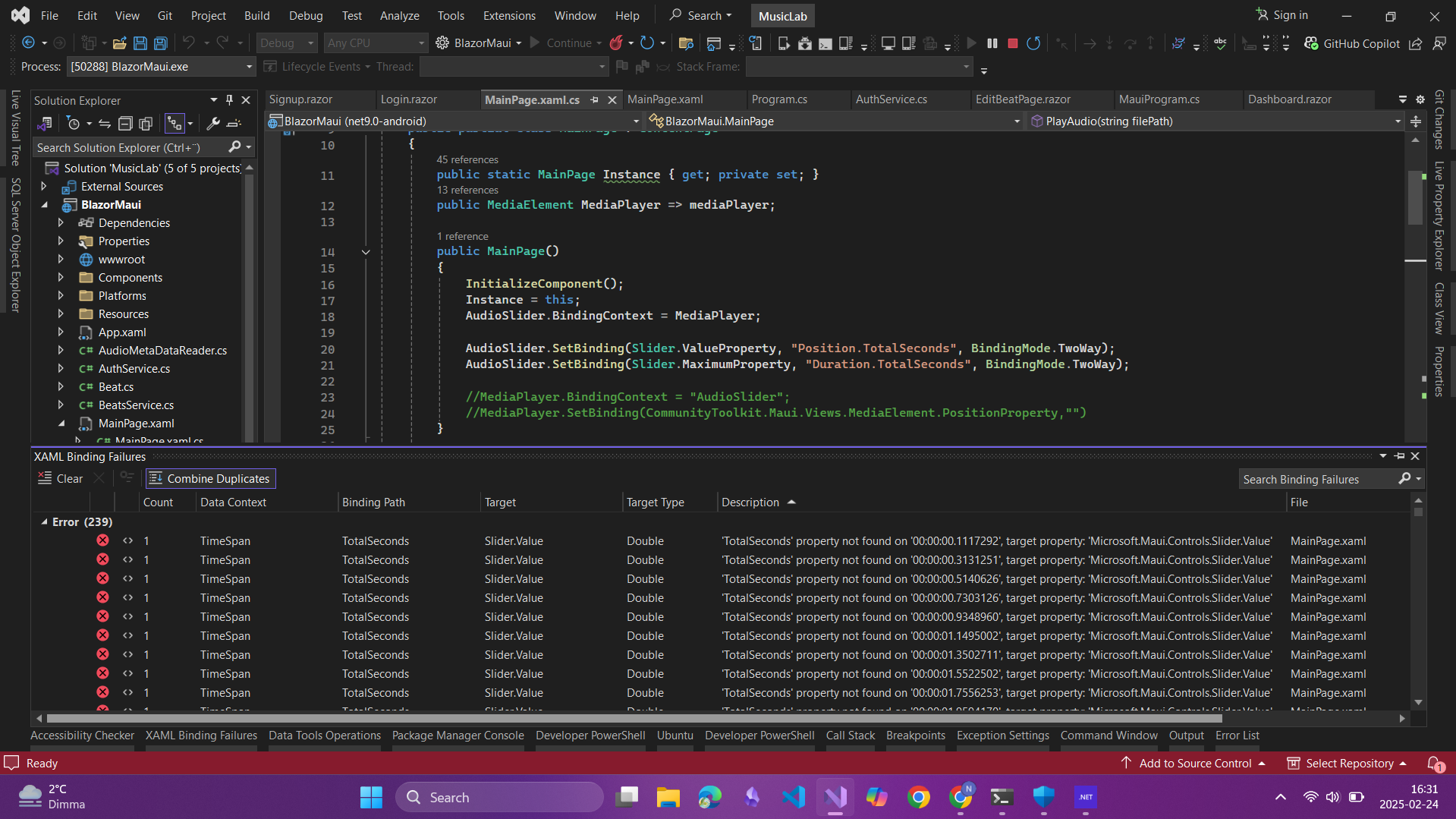
Task: Click Sign in at top right
Action: [1282, 15]
